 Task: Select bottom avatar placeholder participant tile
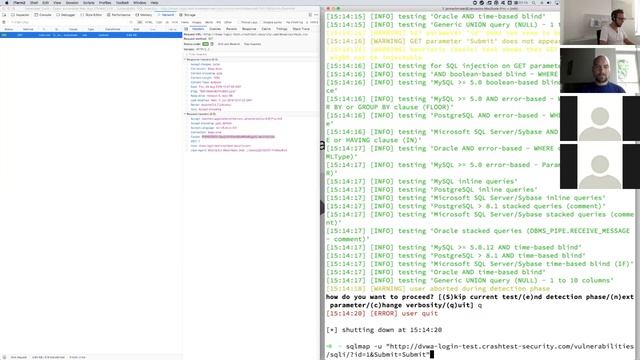coord(600,166)
